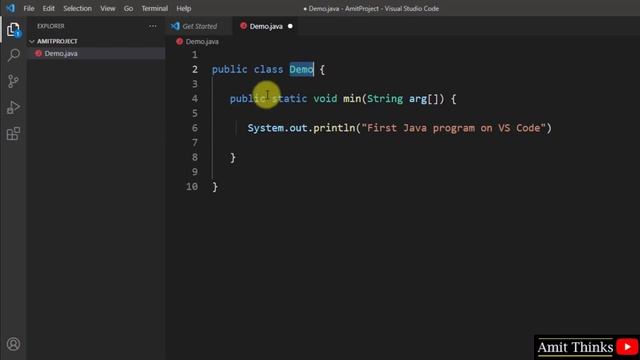
Task: Click the highlighted class name Demo
Action: click(301, 69)
